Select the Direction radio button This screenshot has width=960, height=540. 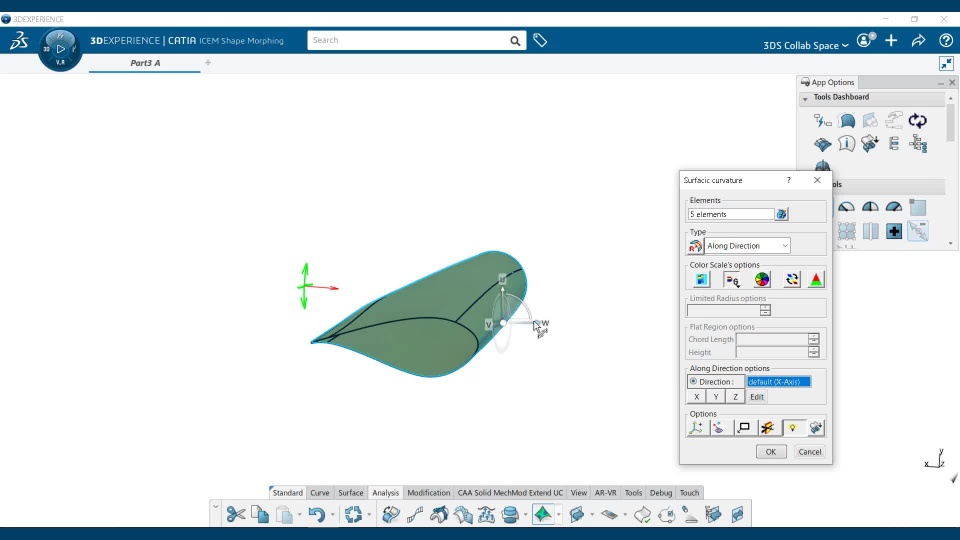click(694, 381)
